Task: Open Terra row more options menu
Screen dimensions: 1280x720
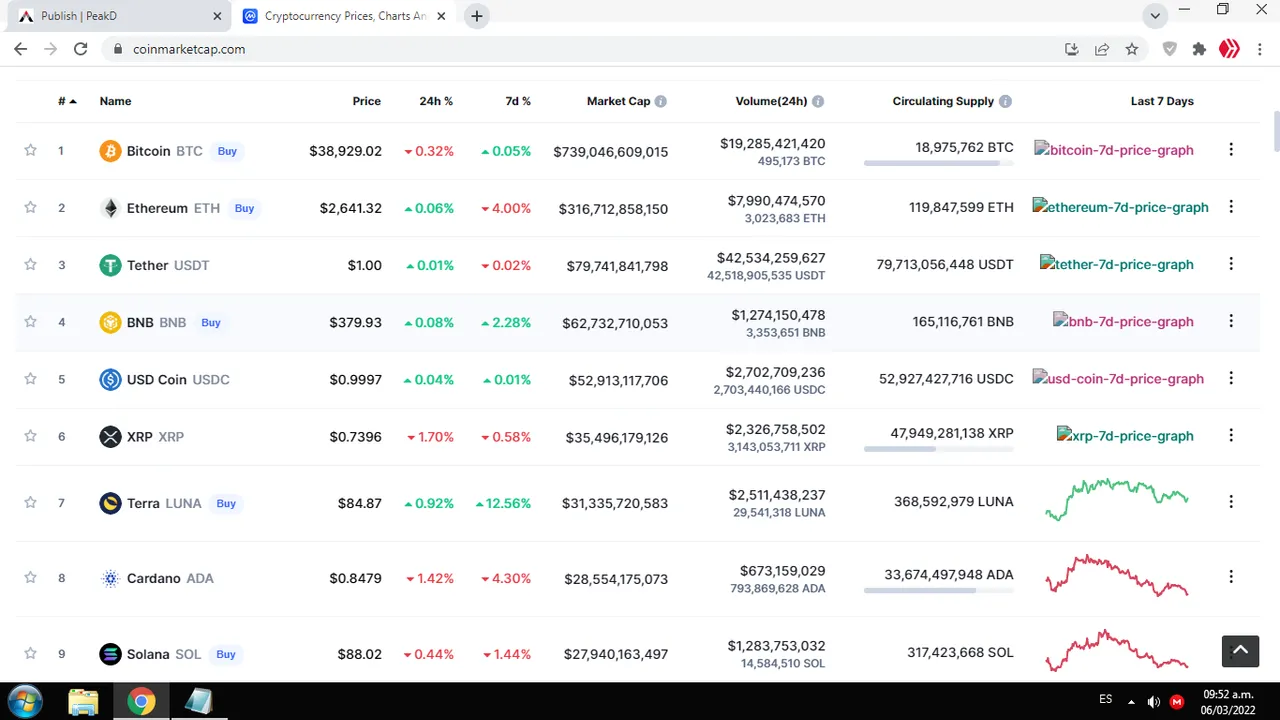Action: click(x=1231, y=502)
